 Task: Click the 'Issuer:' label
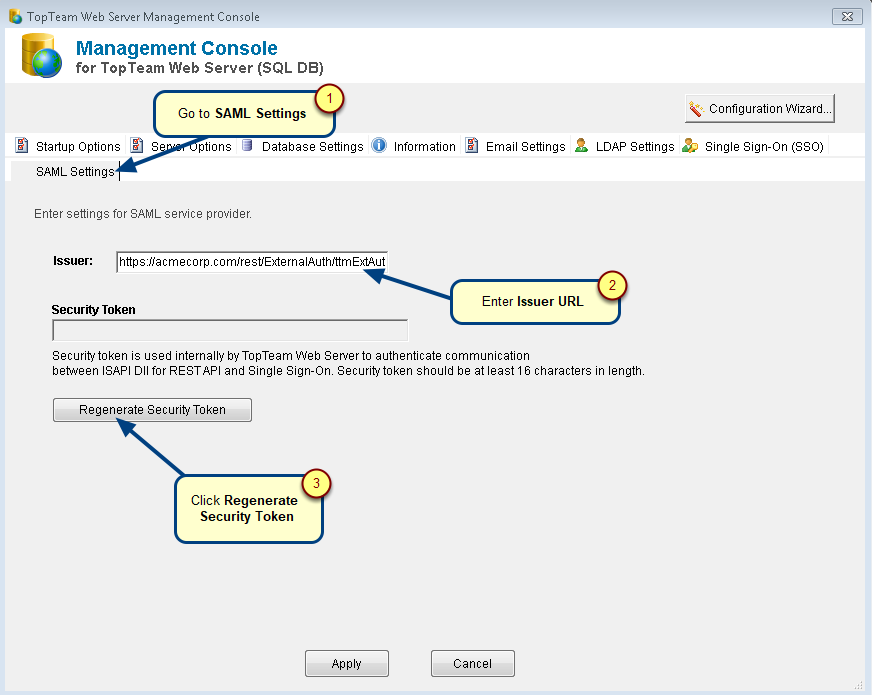pyautogui.click(x=73, y=261)
